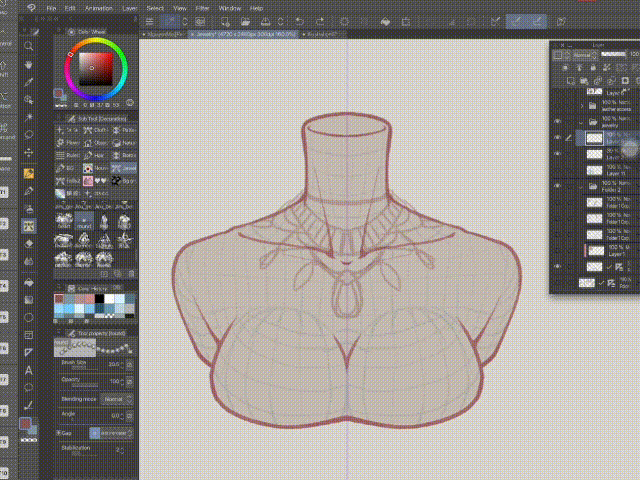This screenshot has height=480, width=640.
Task: Activate the Decoration tool in toolbar
Action: [29, 226]
